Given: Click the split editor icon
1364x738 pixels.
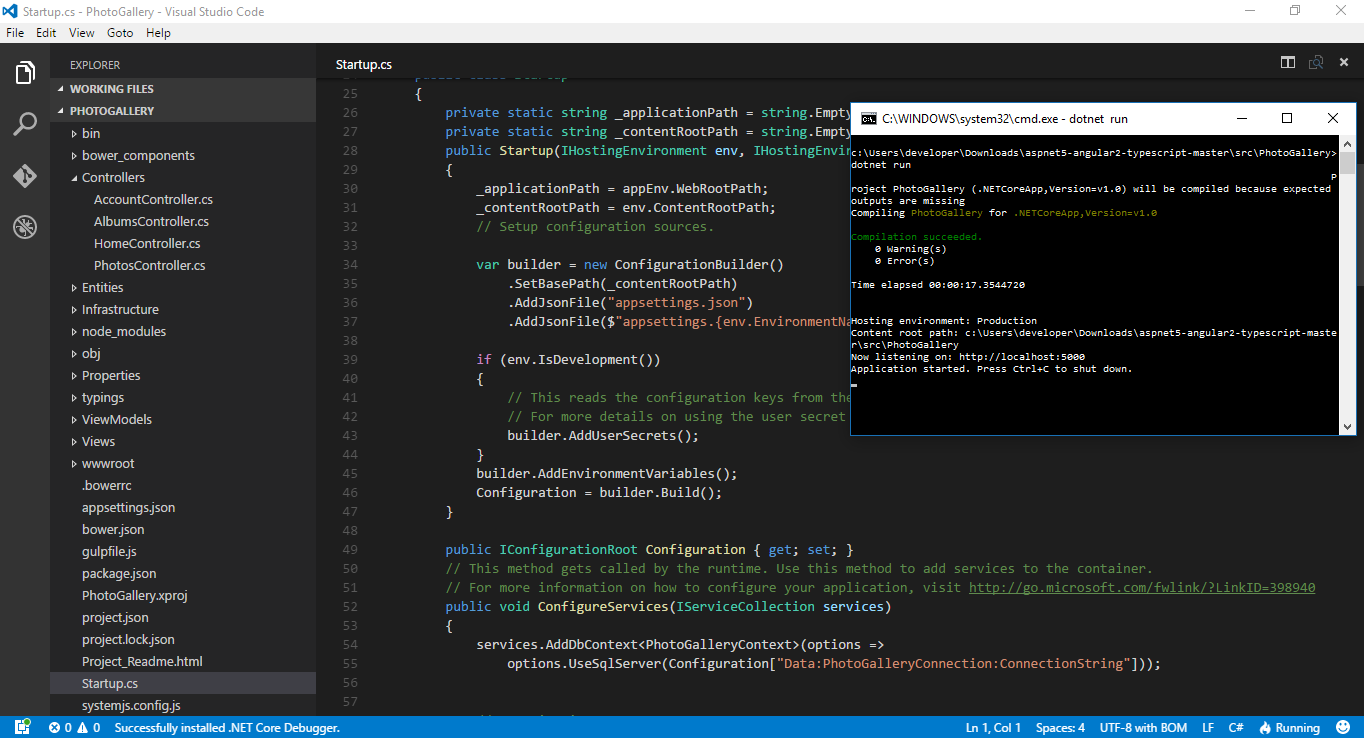Looking at the screenshot, I should (1288, 63).
